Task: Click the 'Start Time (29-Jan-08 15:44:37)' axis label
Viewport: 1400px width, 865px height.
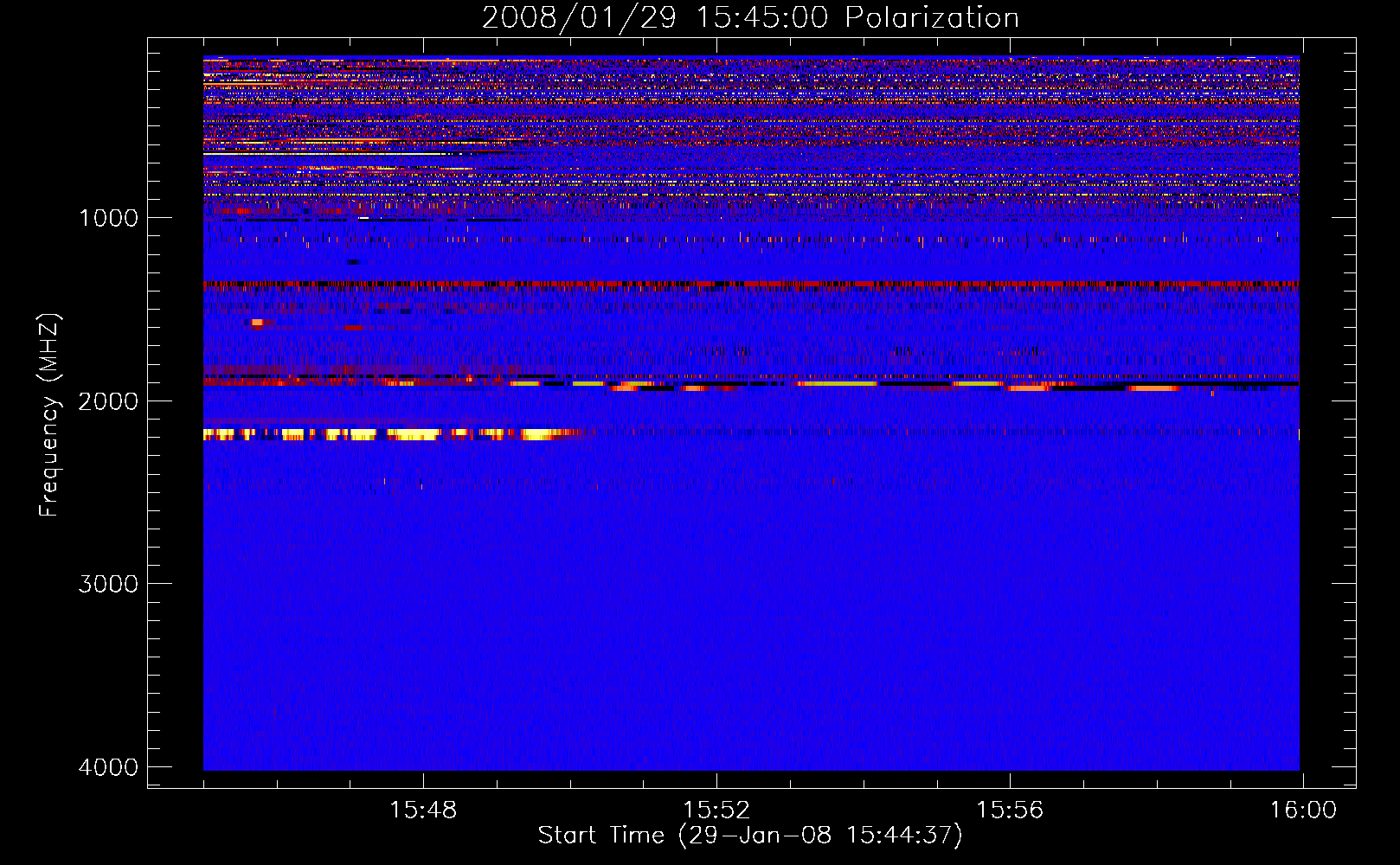Action: (x=750, y=836)
